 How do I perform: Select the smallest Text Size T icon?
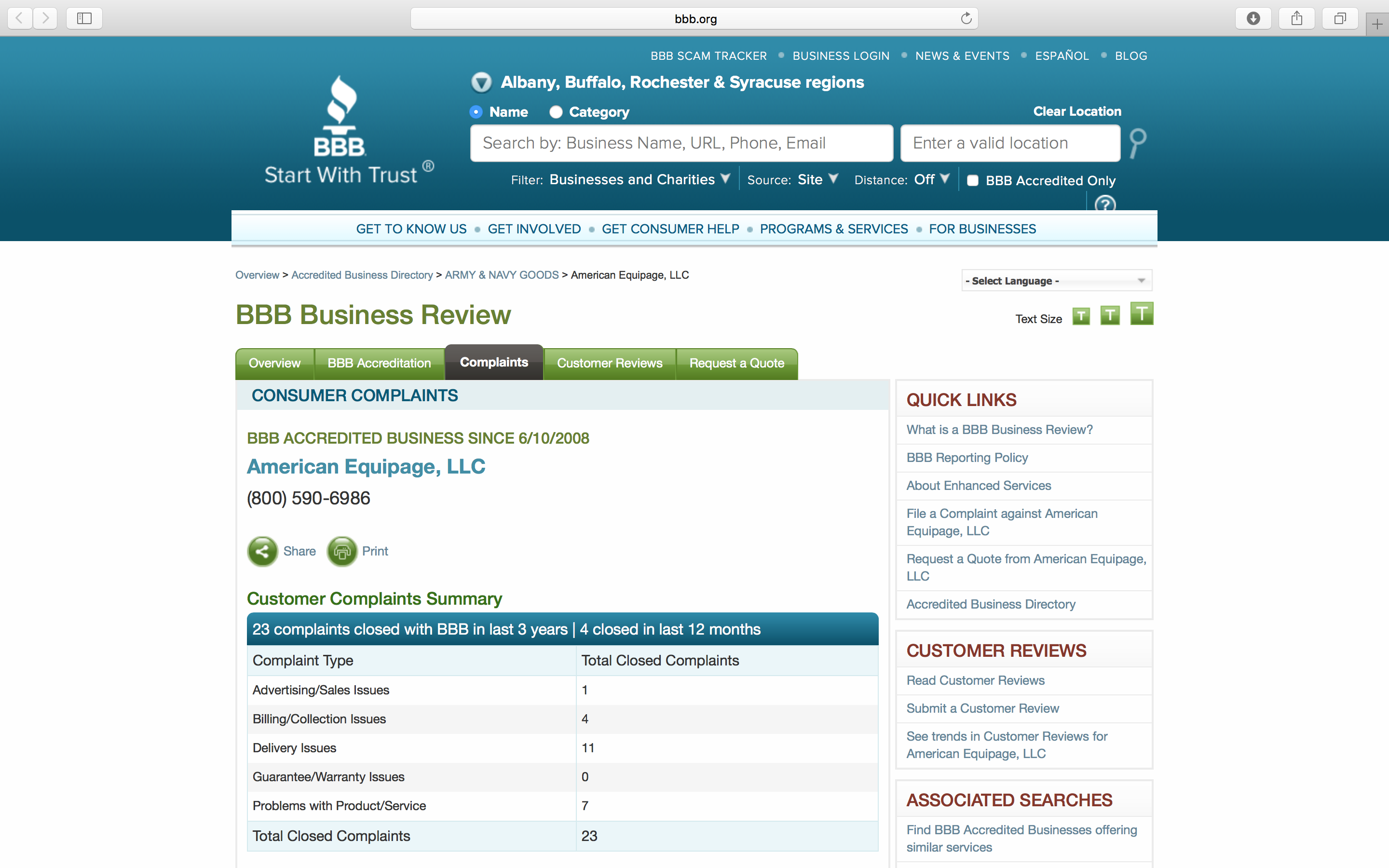(1081, 316)
